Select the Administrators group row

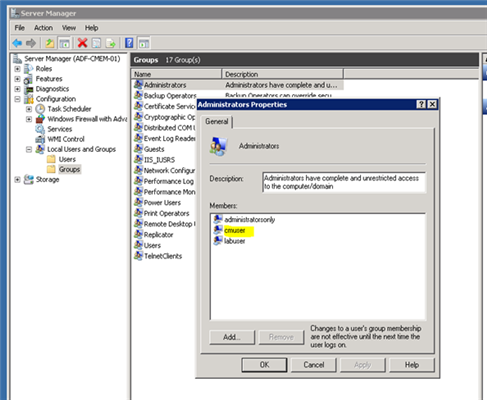(x=238, y=85)
